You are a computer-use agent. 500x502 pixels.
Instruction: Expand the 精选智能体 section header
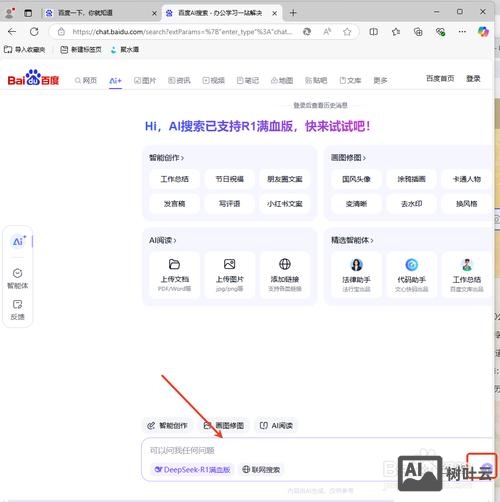point(352,240)
